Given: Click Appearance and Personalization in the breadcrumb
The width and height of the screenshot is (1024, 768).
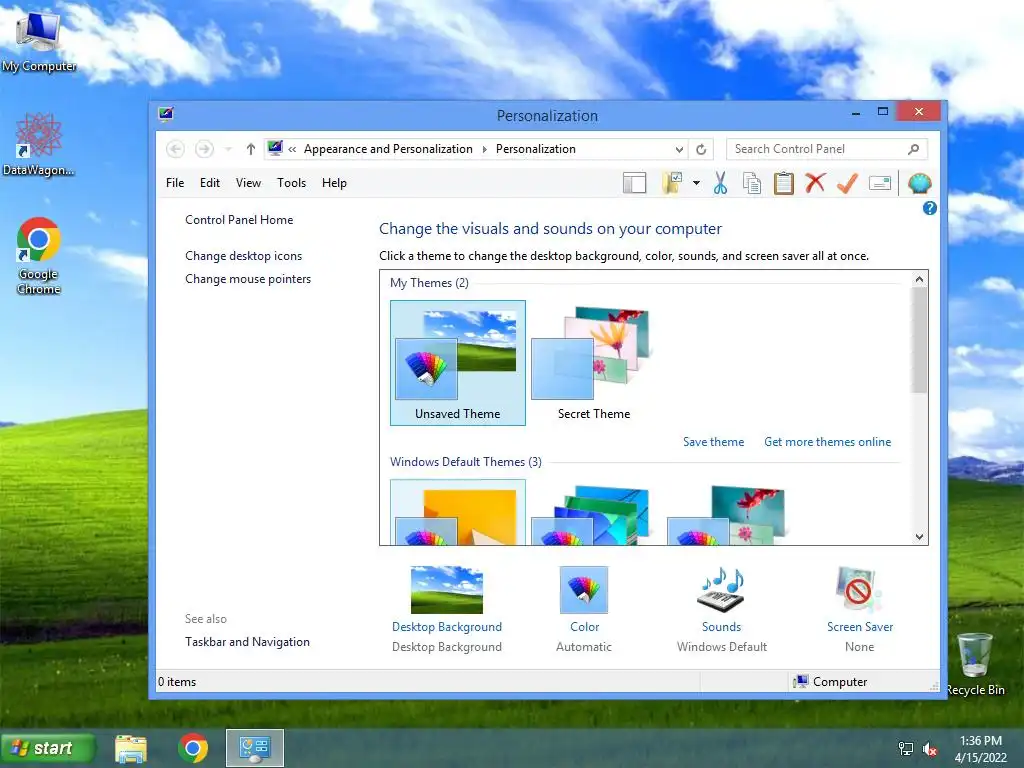Looking at the screenshot, I should coord(388,149).
